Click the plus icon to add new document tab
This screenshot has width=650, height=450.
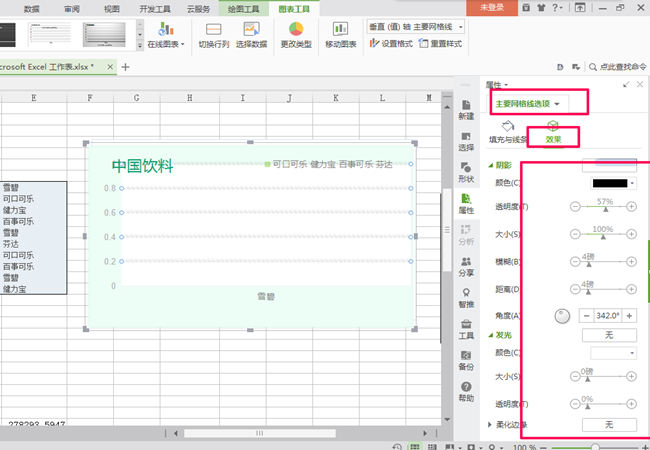pos(125,67)
